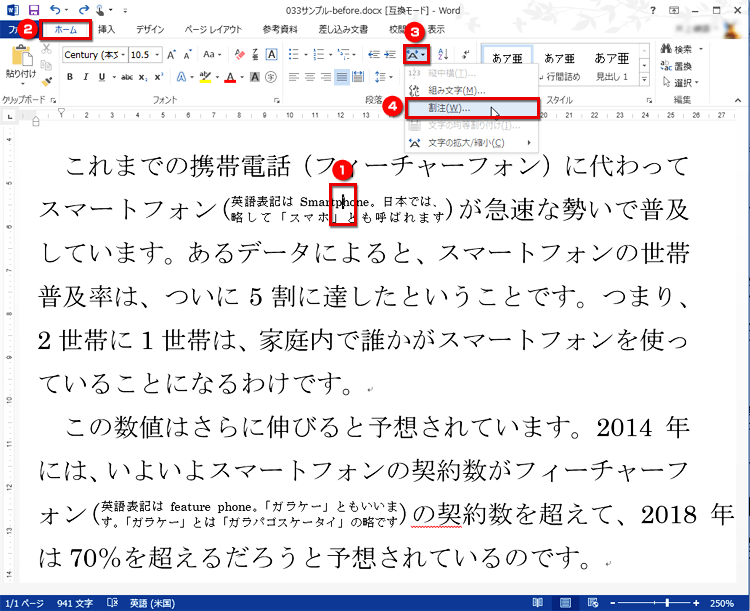Click the Character Border icon
Screen dimensions: 750x611
pos(271,55)
